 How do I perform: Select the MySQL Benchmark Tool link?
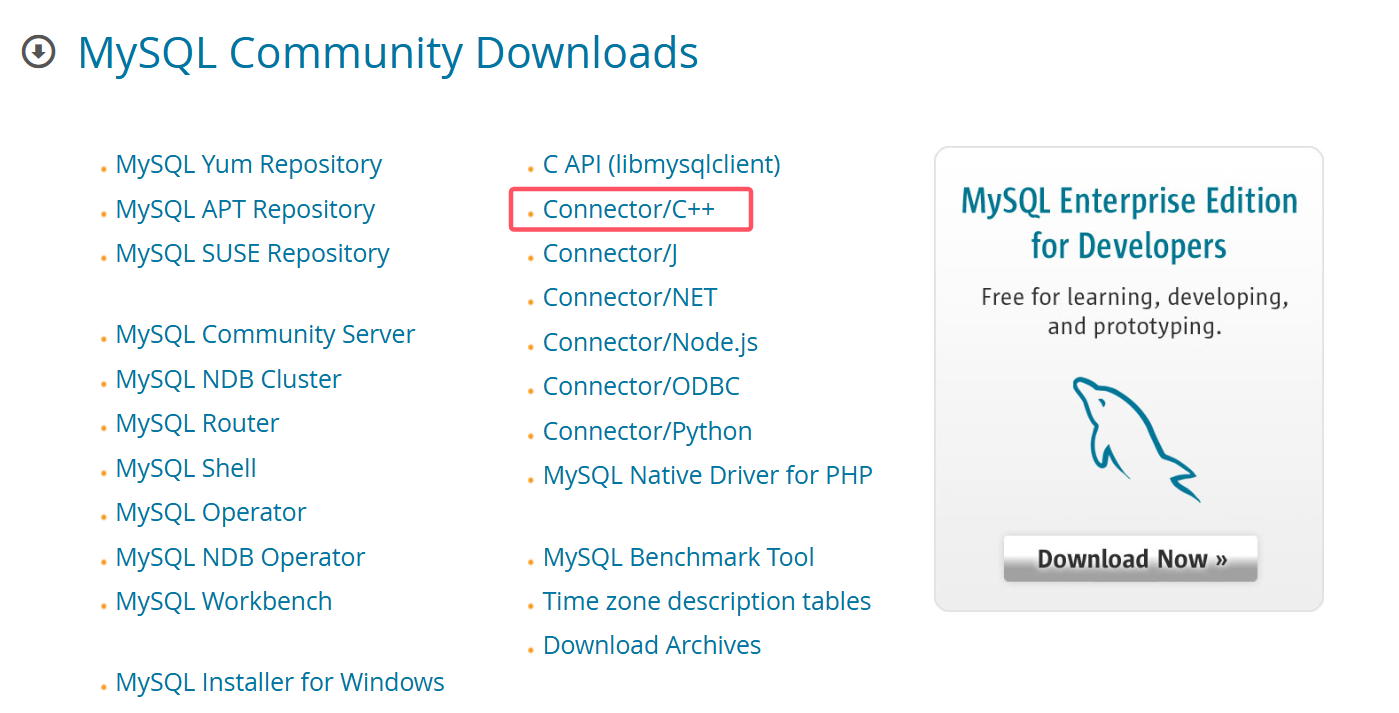(x=678, y=557)
